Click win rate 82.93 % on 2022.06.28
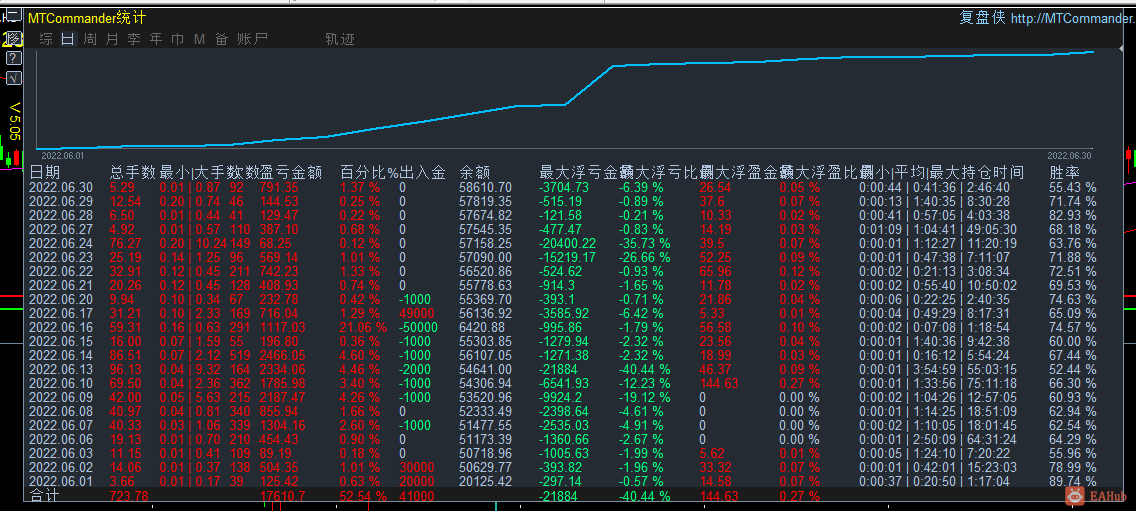 [x=1072, y=215]
